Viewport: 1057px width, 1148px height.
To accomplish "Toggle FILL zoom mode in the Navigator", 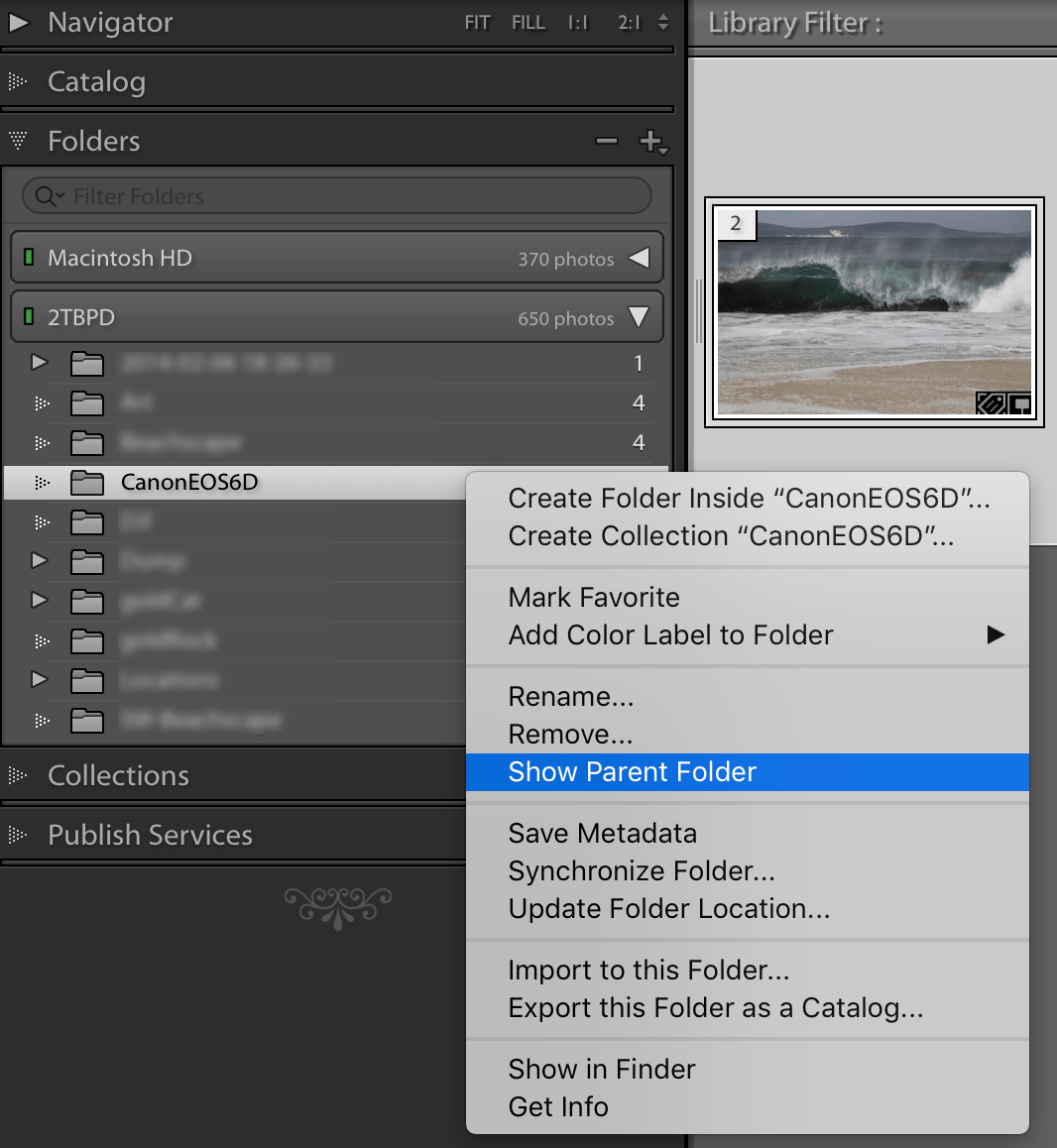I will 528,22.
